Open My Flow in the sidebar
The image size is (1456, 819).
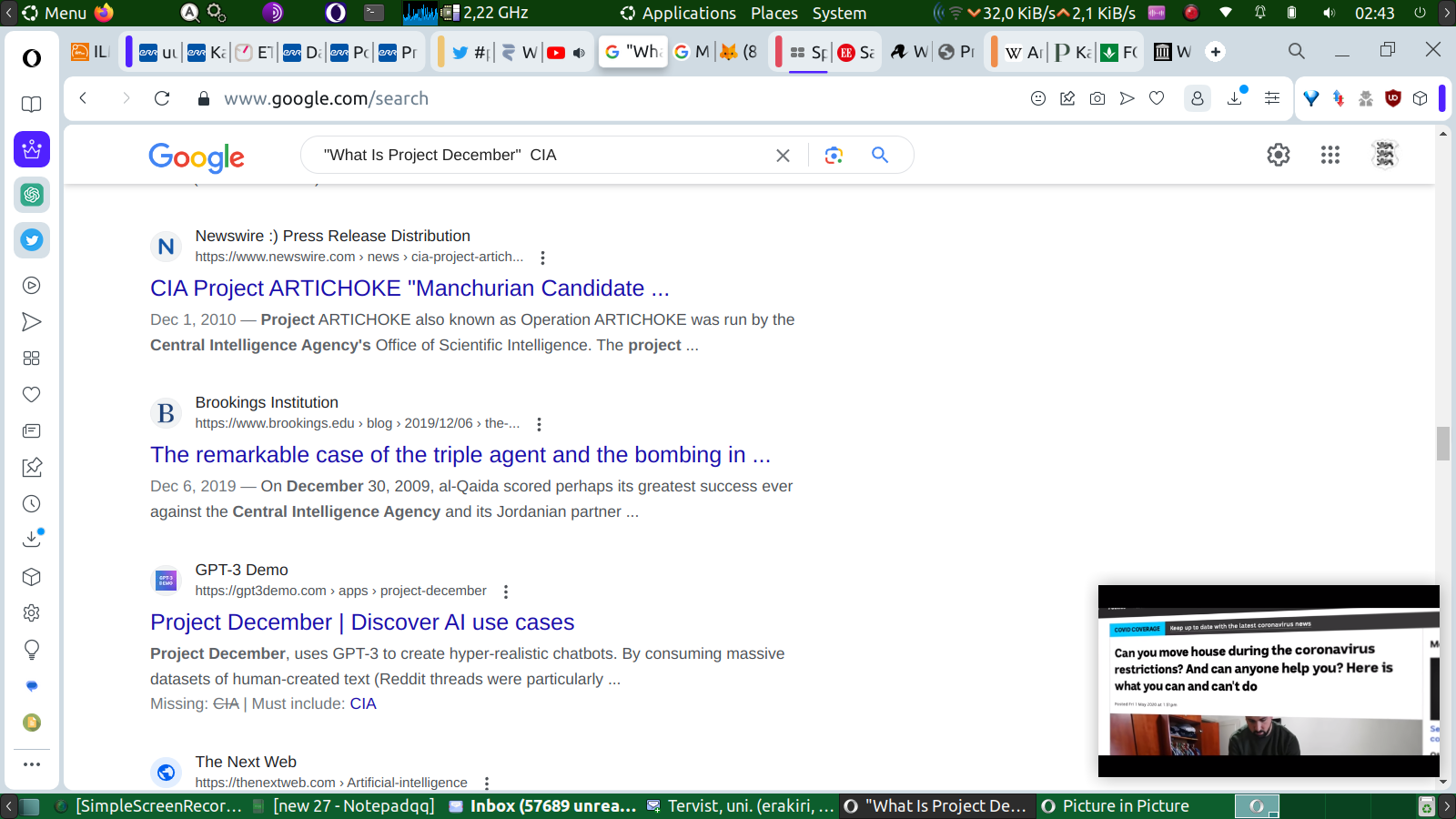(32, 322)
